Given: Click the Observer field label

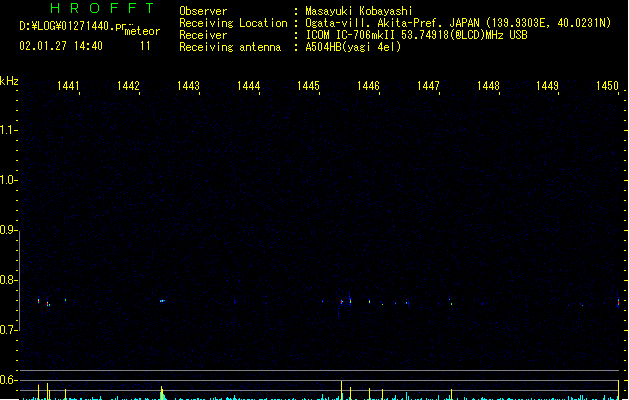Looking at the screenshot, I should (203, 11).
